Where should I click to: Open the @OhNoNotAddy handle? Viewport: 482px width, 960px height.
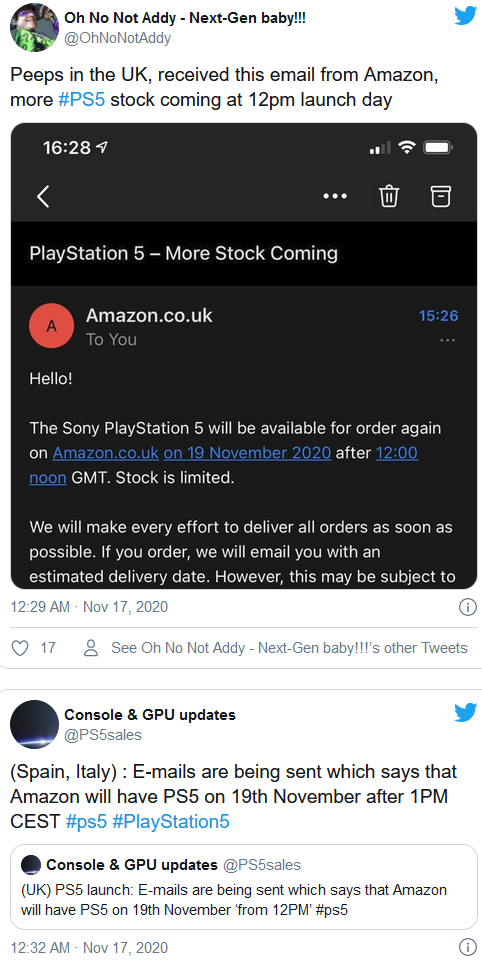click(118, 38)
